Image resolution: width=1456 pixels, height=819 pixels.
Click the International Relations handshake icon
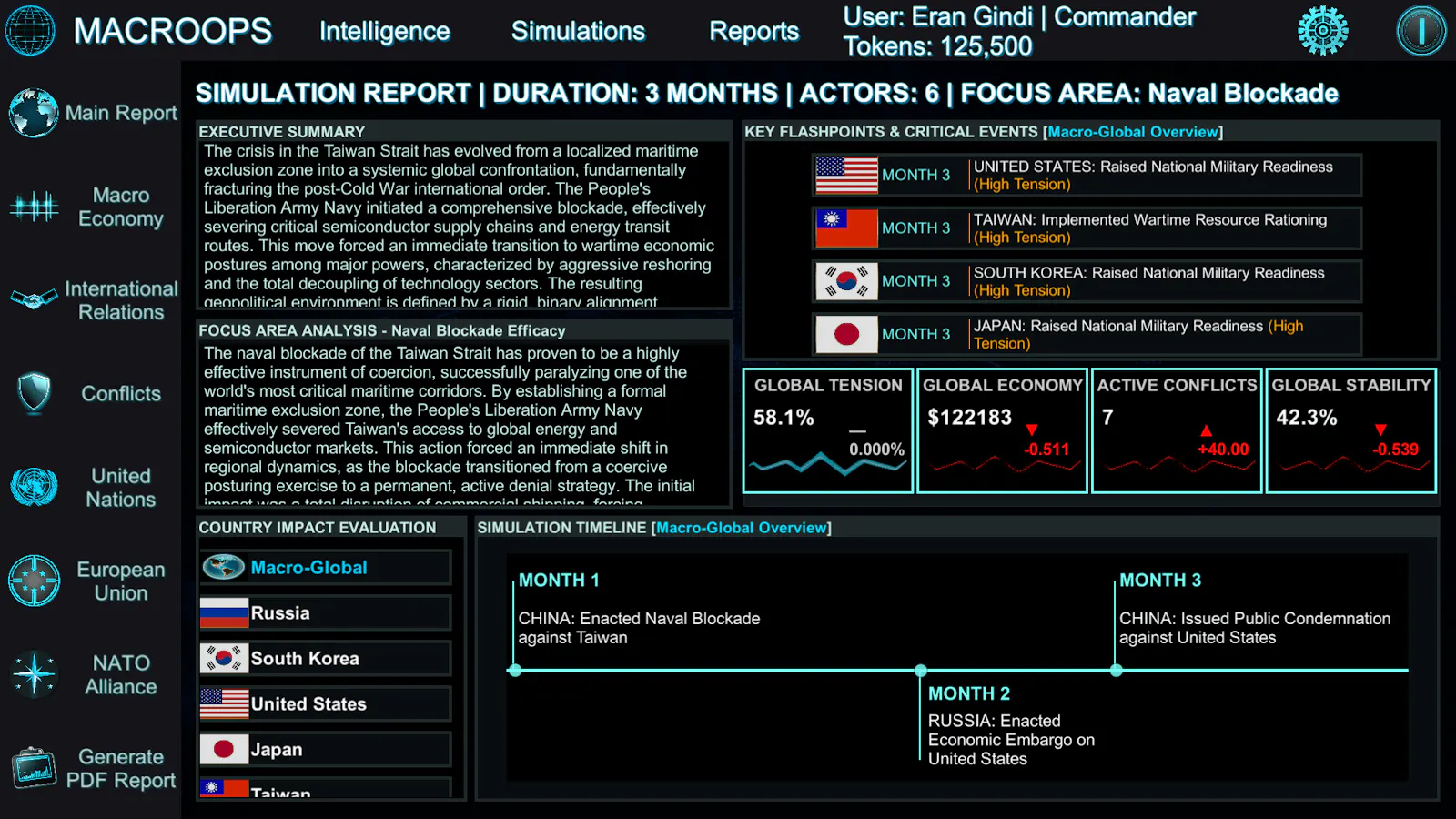pos(34,299)
